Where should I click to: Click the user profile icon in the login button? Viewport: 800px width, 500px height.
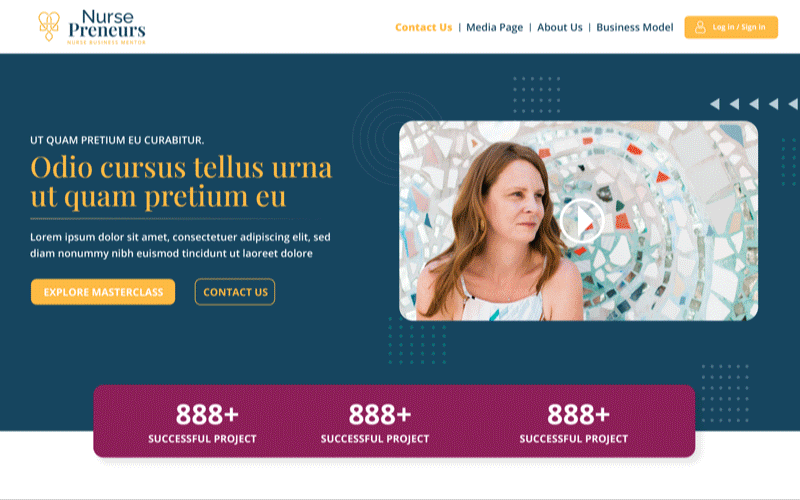click(700, 27)
